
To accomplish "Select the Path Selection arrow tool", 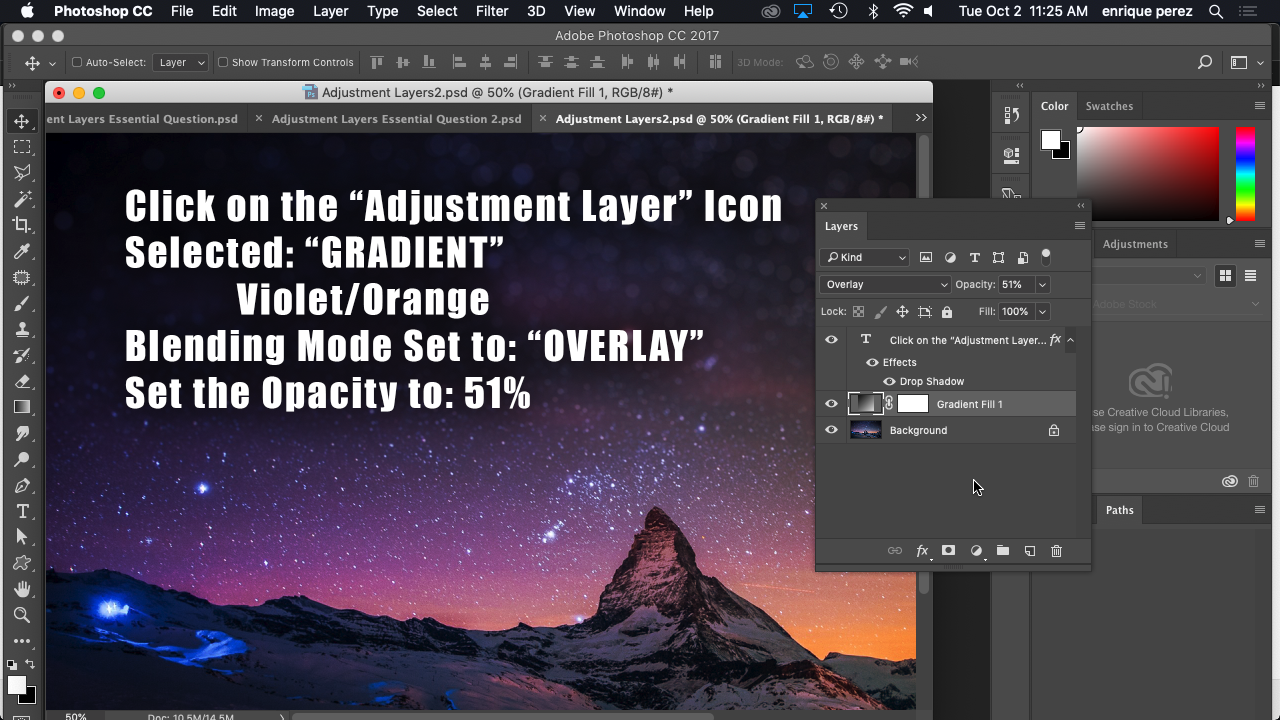I will pyautogui.click(x=22, y=537).
